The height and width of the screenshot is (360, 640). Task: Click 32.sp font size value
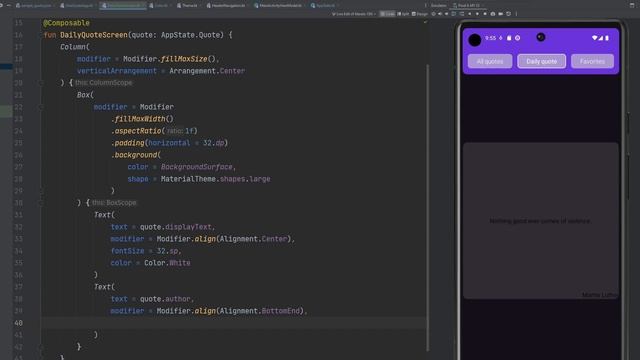point(167,251)
